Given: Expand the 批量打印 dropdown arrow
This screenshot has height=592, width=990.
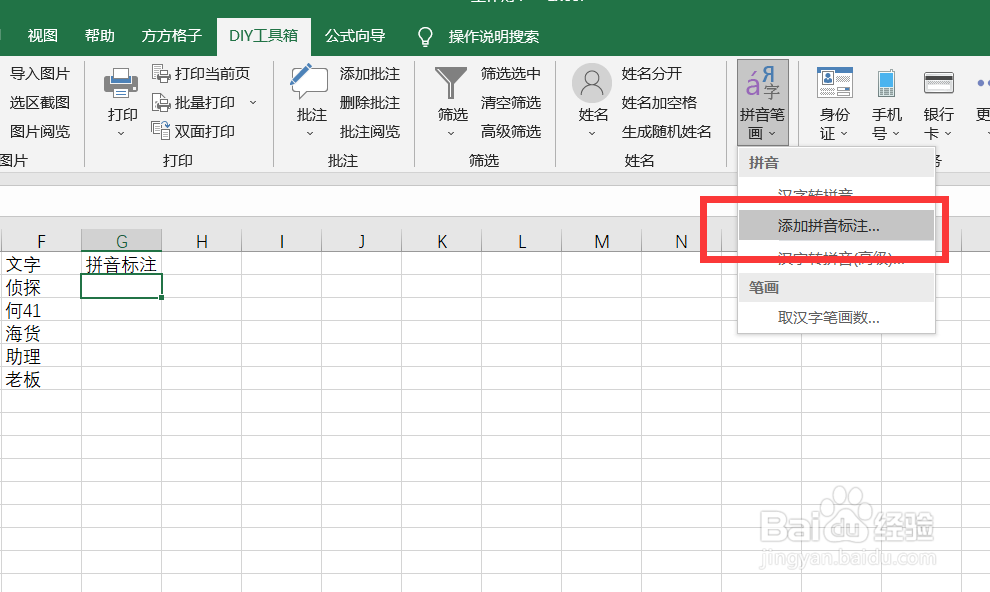Looking at the screenshot, I should pyautogui.click(x=252, y=102).
